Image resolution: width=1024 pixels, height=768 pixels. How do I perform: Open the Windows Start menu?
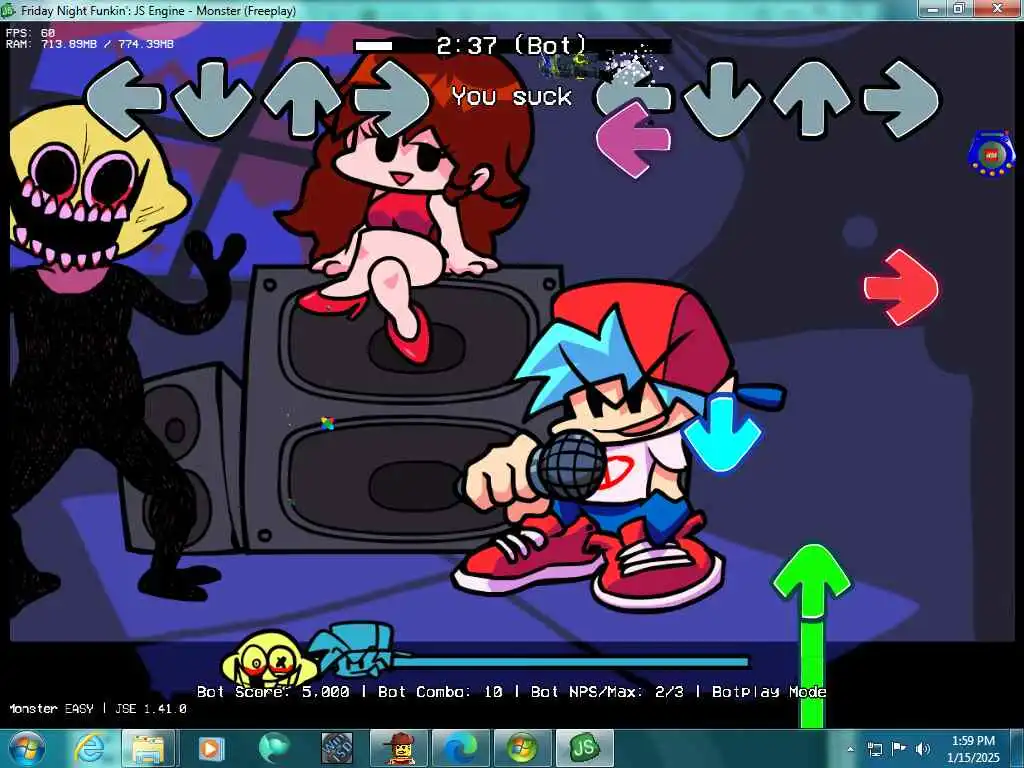tap(27, 748)
